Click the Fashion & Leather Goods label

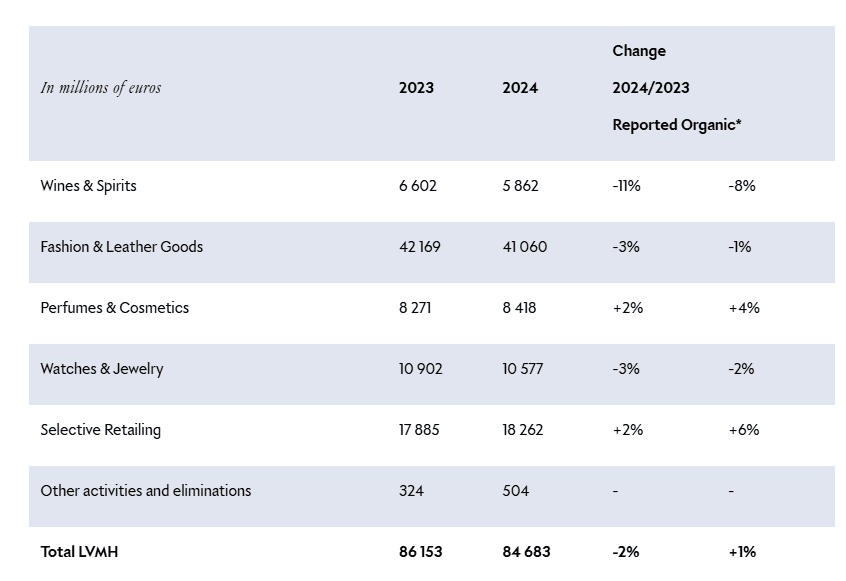pyautogui.click(x=121, y=247)
